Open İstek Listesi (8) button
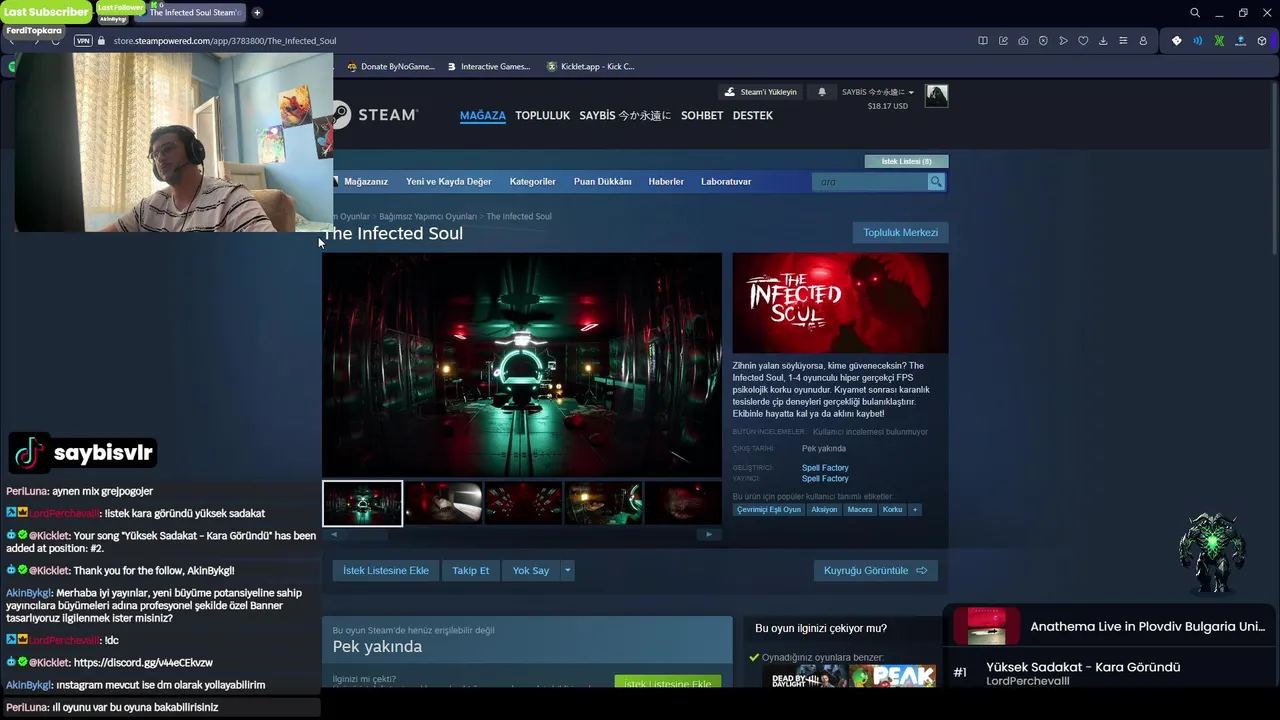Viewport: 1280px width, 720px height. coord(906,161)
